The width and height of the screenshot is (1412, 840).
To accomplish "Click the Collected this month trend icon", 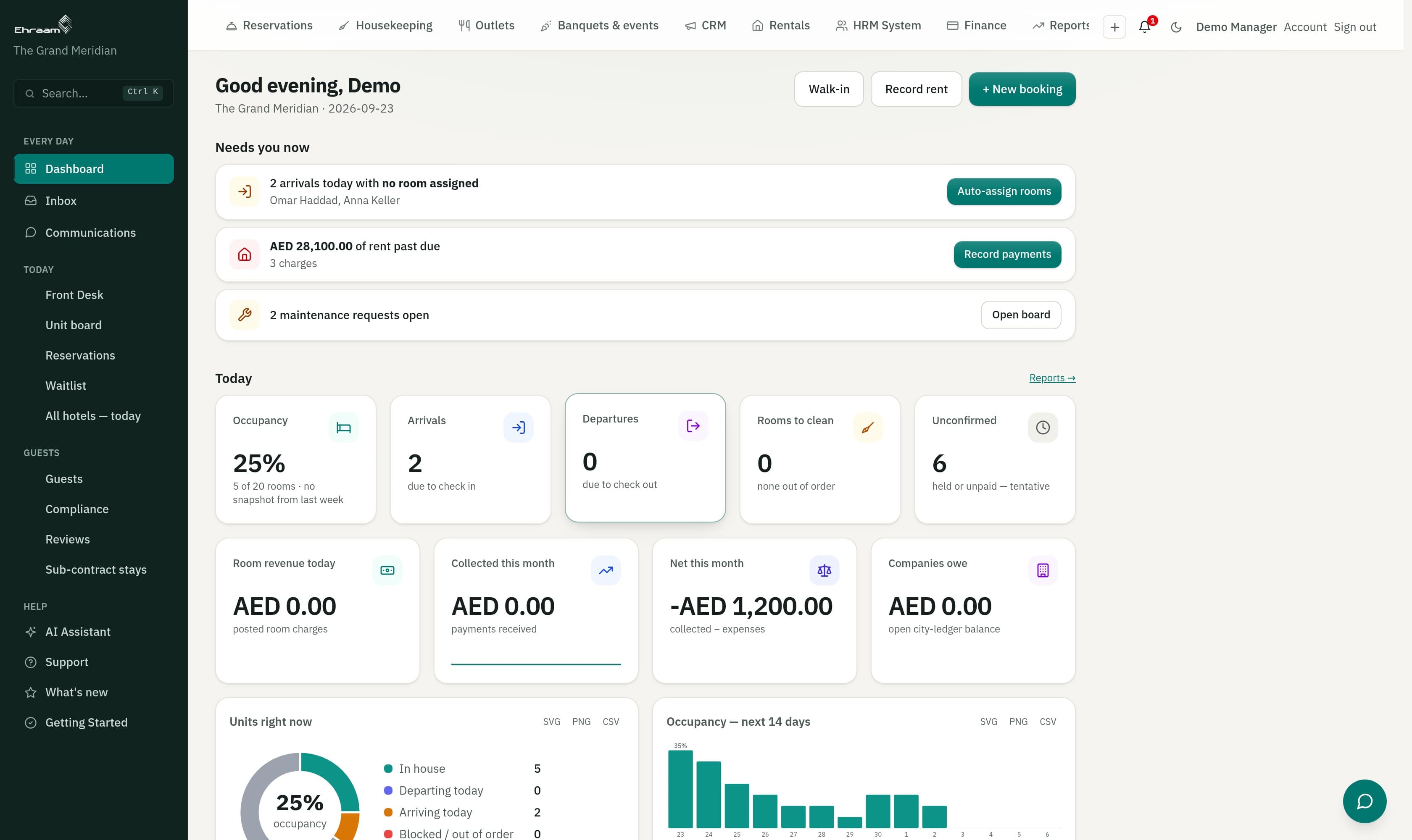I will click(606, 570).
